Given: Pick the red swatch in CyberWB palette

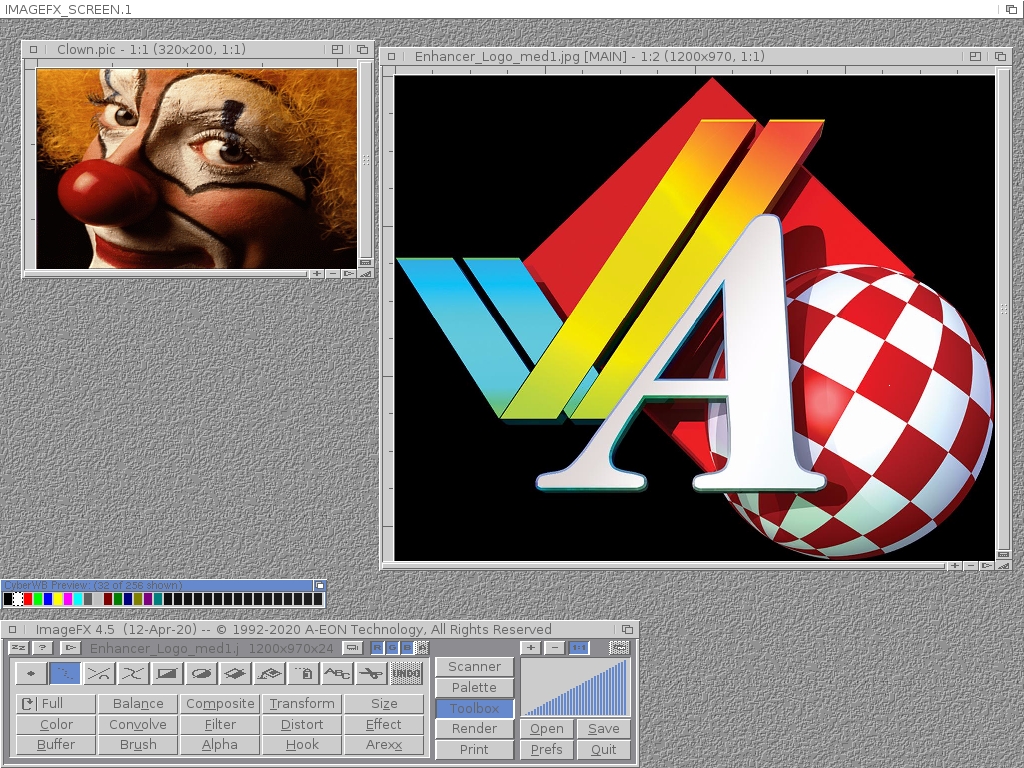Looking at the screenshot, I should click(x=28, y=599).
